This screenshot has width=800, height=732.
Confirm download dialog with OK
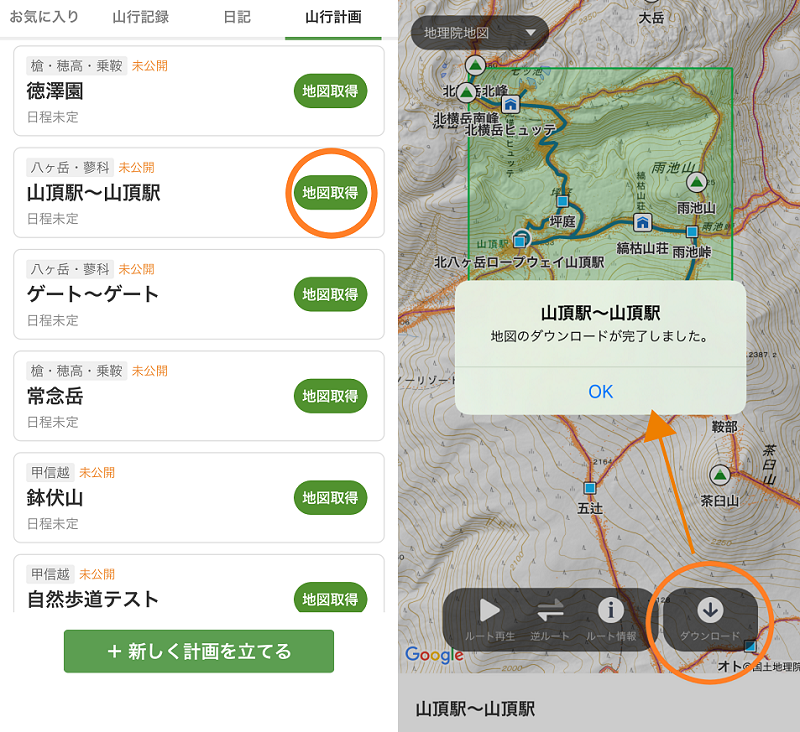601,391
